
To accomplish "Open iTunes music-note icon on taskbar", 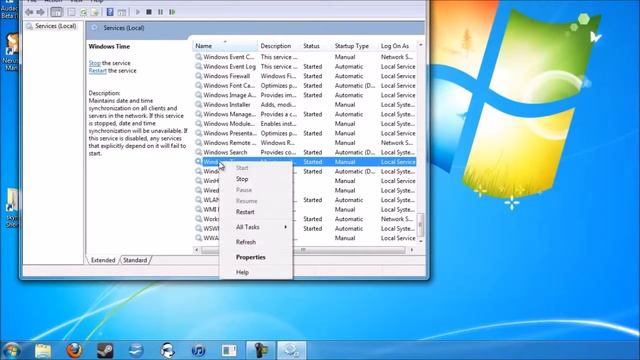I will pos(198,350).
